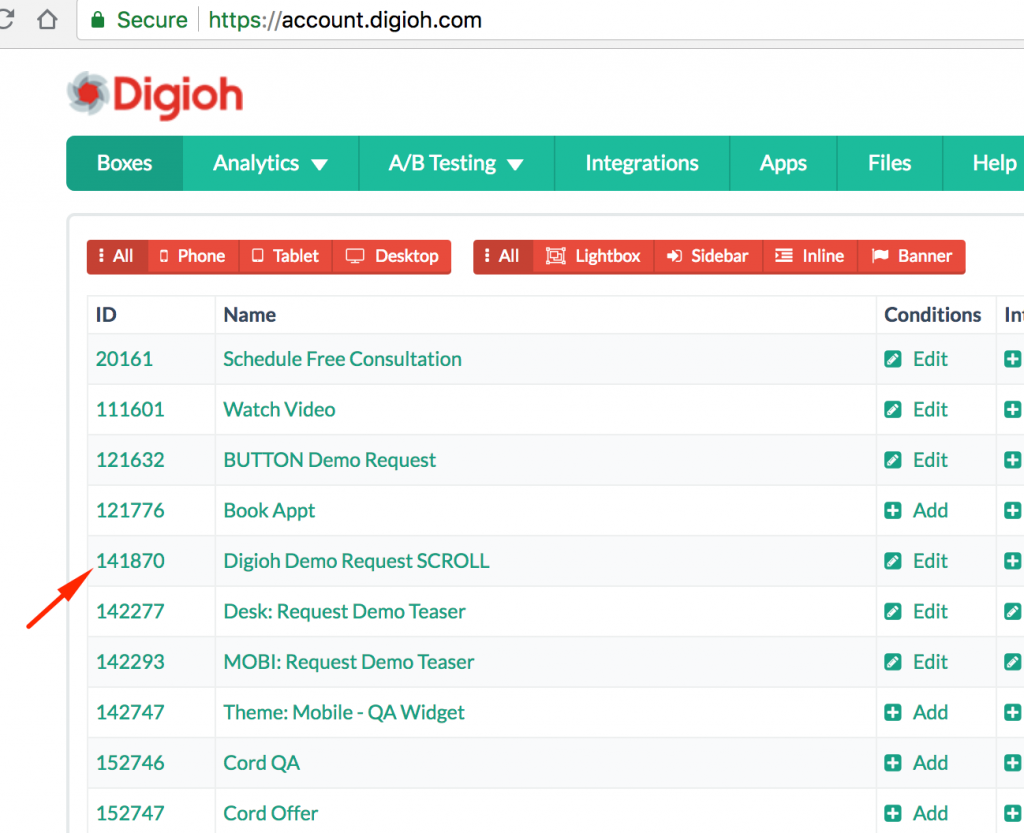Click plus icon in Cord QA conditions
This screenshot has width=1024, height=833.
click(893, 763)
